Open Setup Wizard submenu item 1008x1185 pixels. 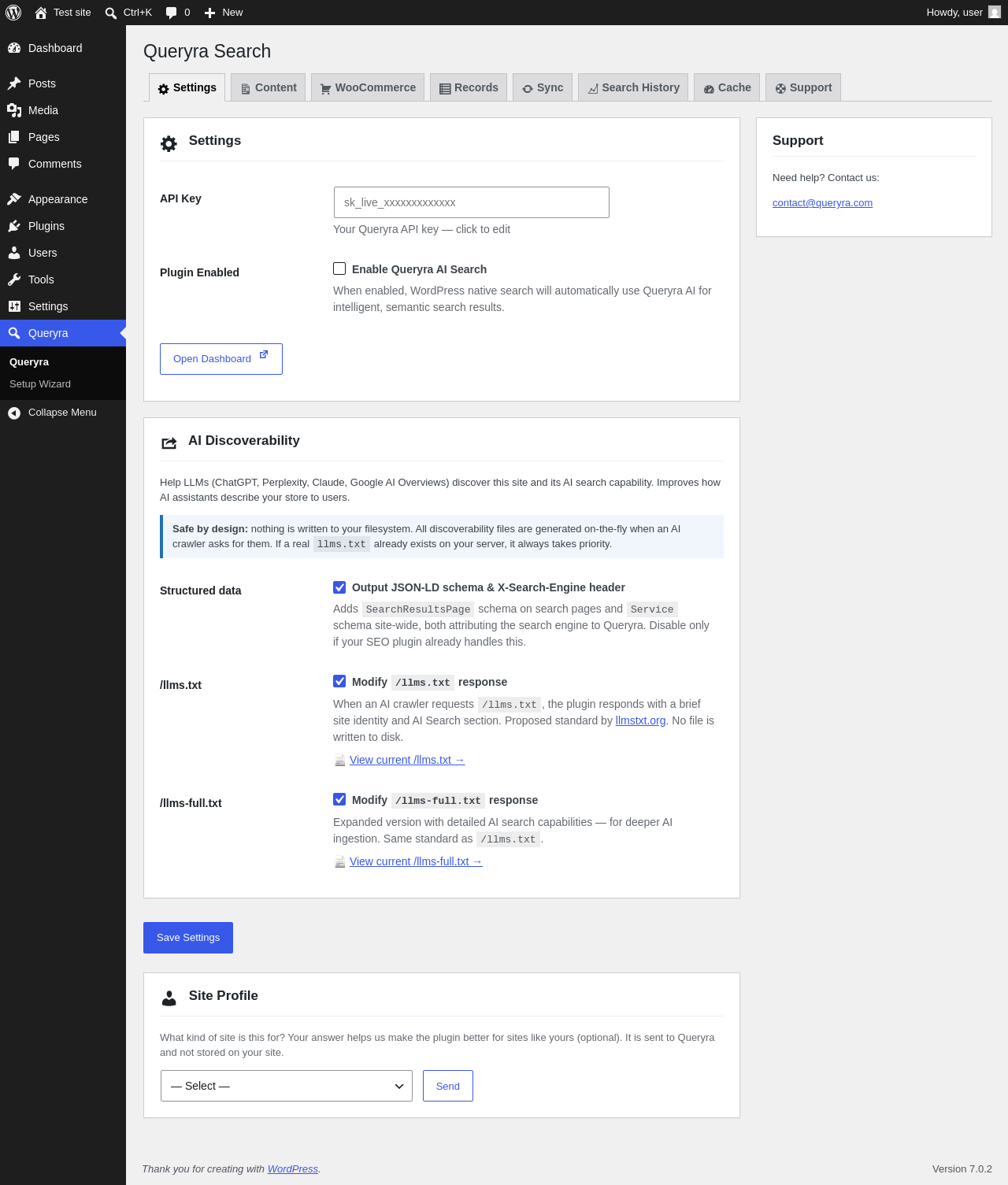40,384
